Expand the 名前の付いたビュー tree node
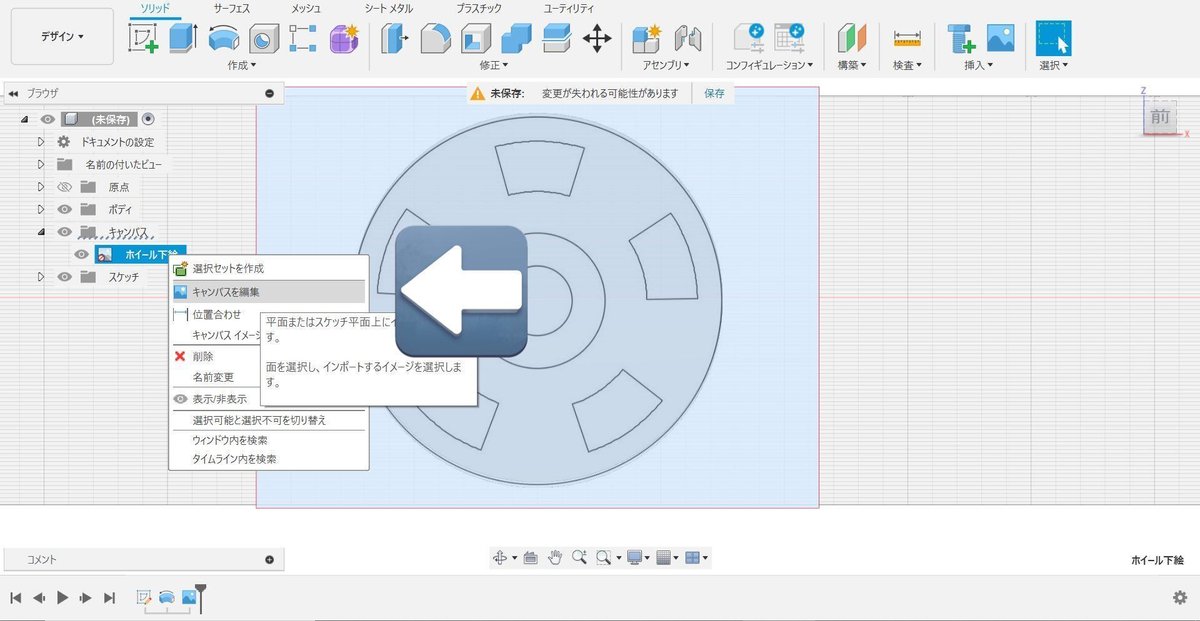This screenshot has width=1200, height=621. pos(41,164)
